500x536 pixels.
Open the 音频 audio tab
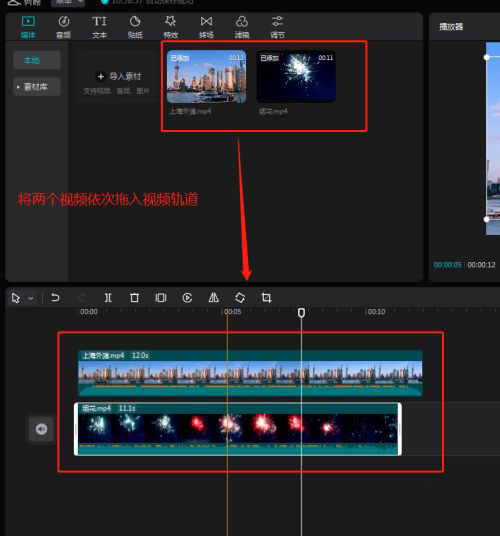(x=64, y=27)
